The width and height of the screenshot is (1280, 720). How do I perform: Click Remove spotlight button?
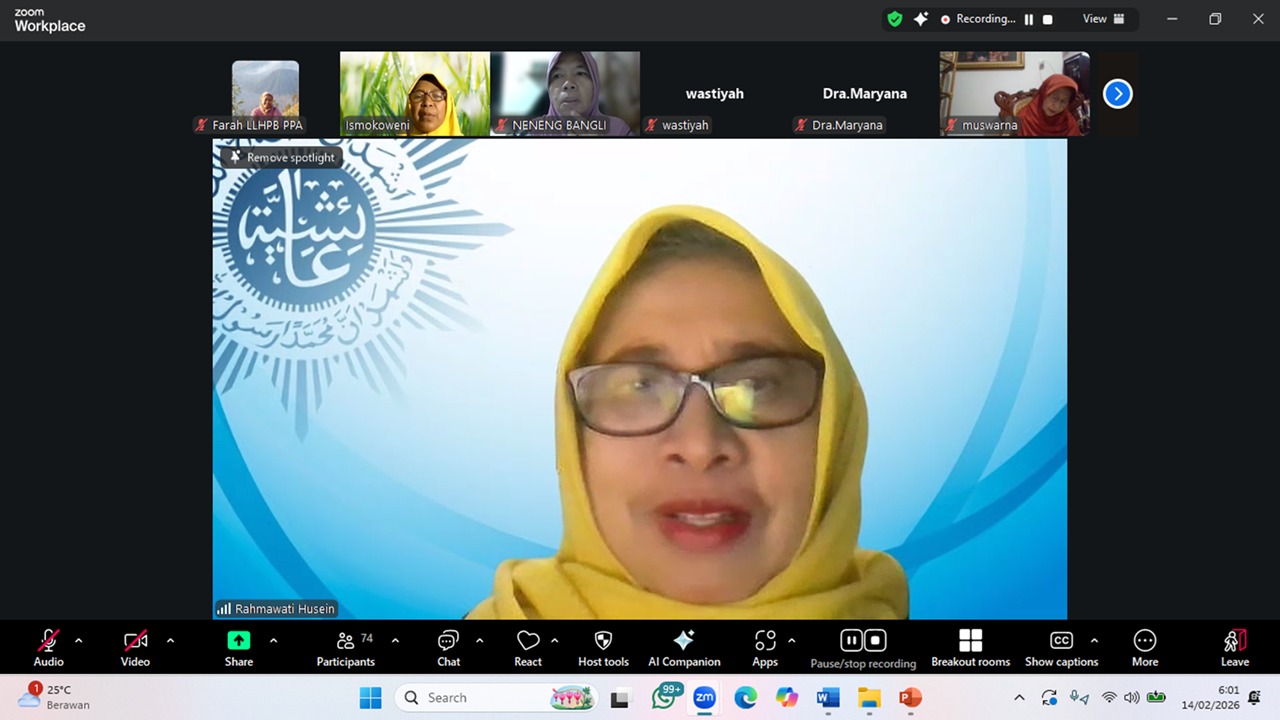pyautogui.click(x=282, y=157)
